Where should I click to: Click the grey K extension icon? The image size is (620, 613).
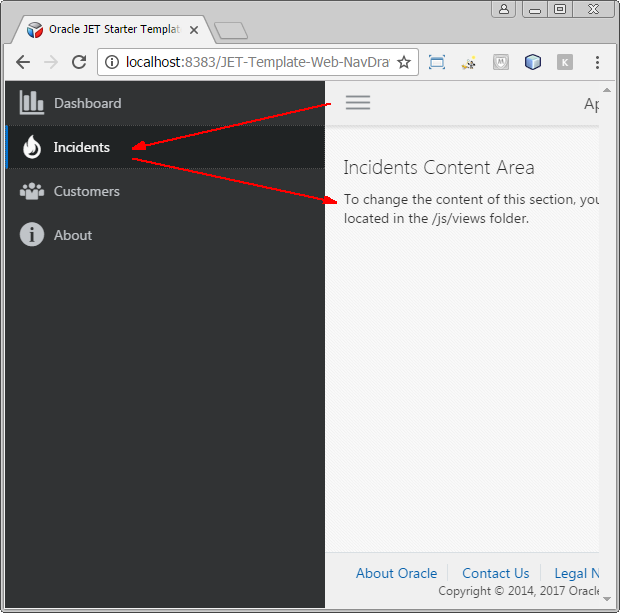pyautogui.click(x=565, y=62)
